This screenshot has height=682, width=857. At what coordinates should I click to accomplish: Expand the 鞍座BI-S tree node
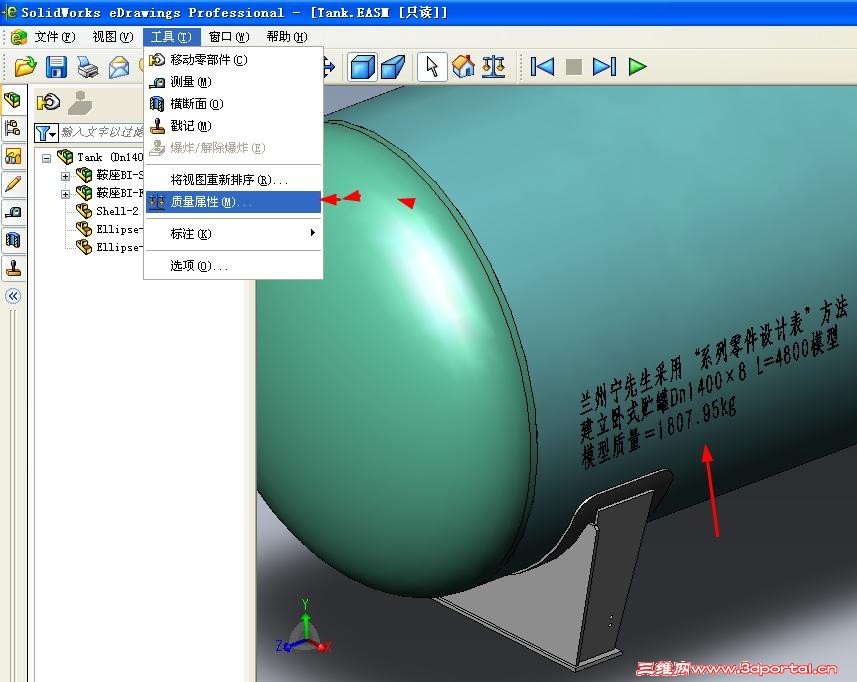pyautogui.click(x=65, y=177)
